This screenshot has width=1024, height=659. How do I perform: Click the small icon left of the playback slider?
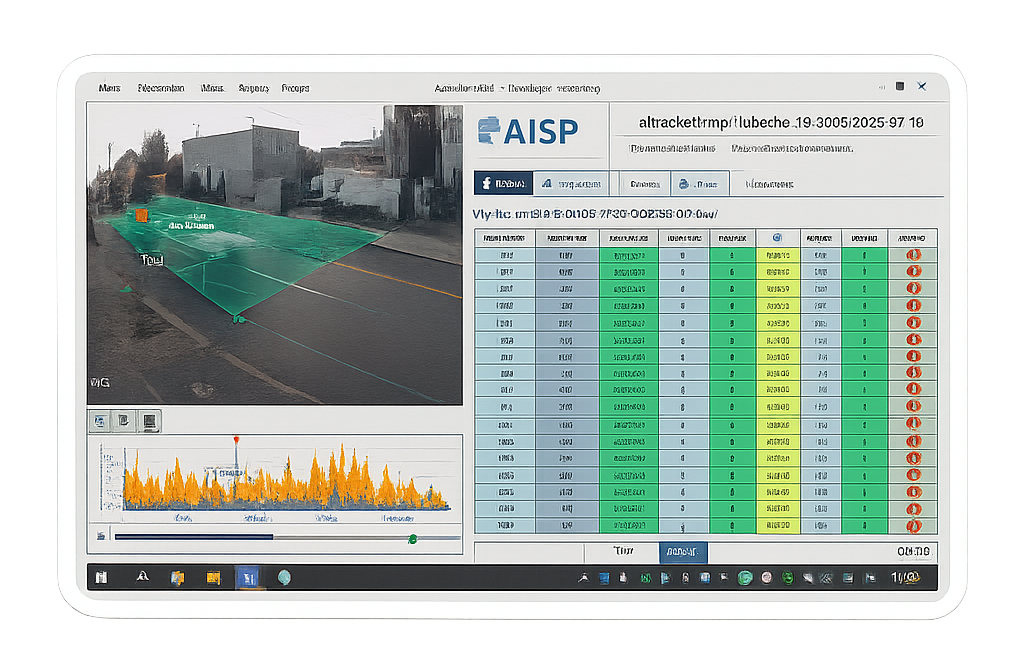tap(101, 536)
